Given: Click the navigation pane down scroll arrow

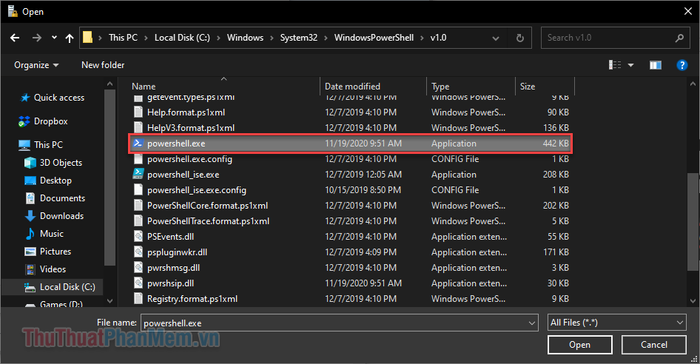Looking at the screenshot, I should pos(110,301).
